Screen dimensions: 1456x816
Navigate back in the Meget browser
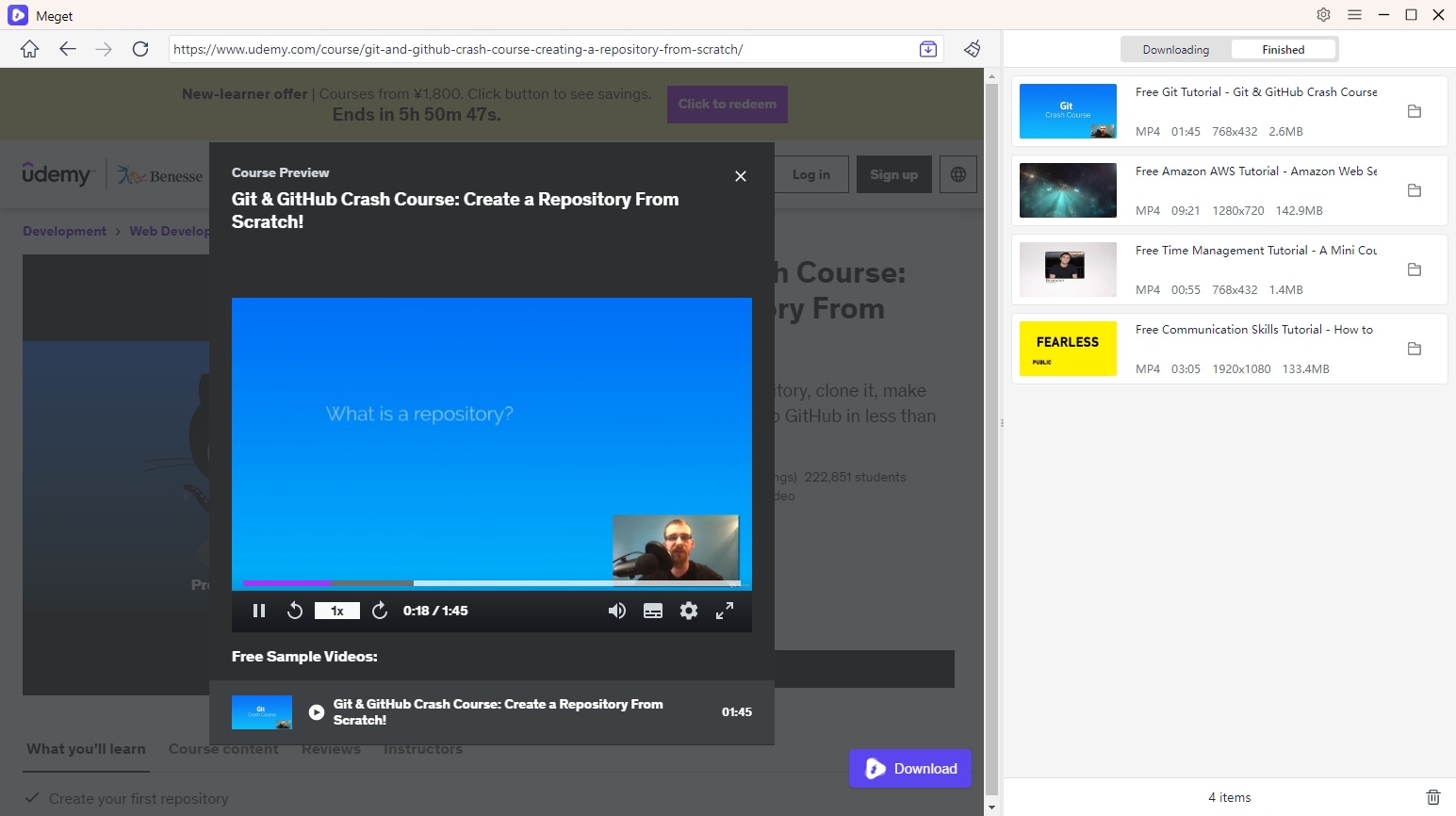[x=67, y=49]
